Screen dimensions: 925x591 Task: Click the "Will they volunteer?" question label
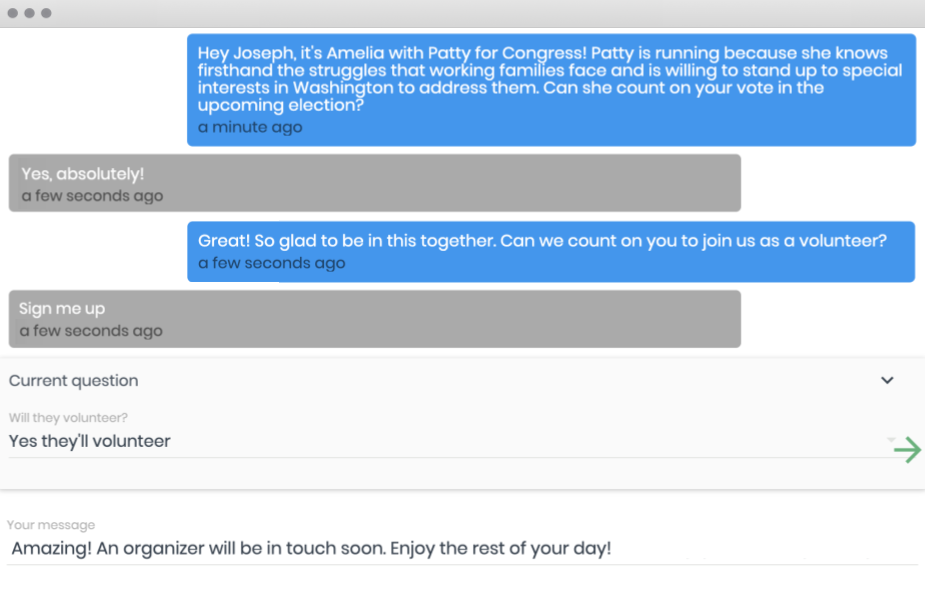coord(68,418)
